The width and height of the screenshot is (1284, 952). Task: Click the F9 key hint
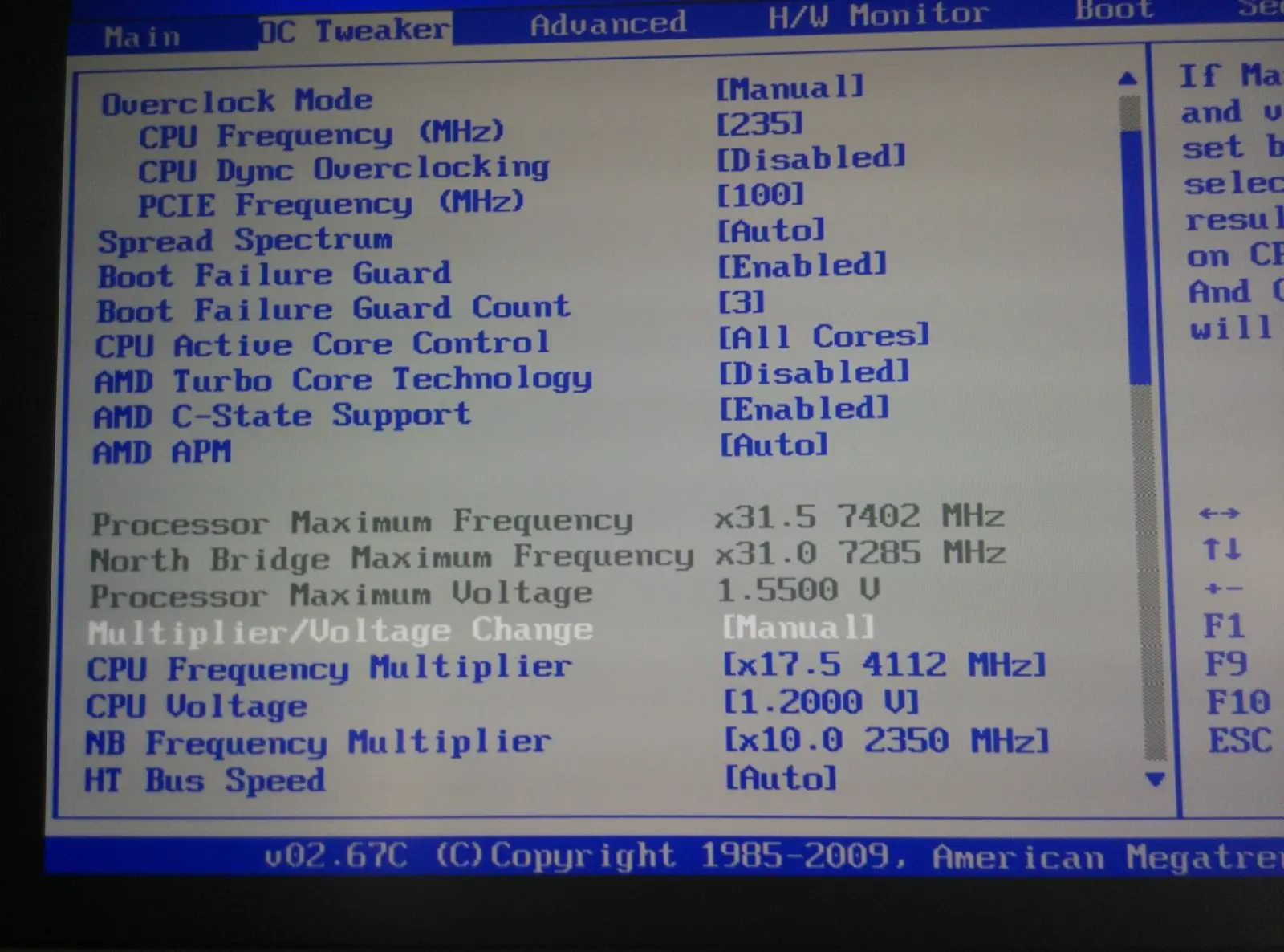pyautogui.click(x=1226, y=664)
